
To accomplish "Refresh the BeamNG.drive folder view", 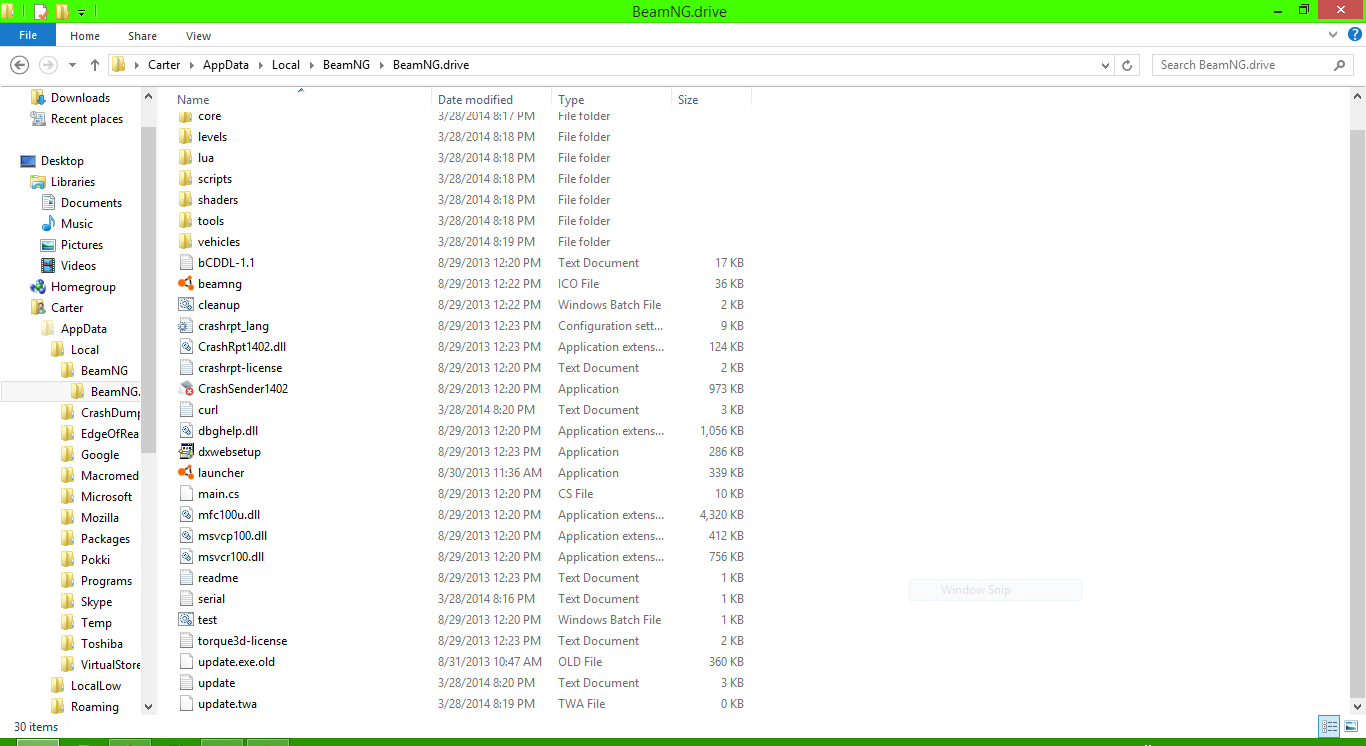I will point(1127,65).
